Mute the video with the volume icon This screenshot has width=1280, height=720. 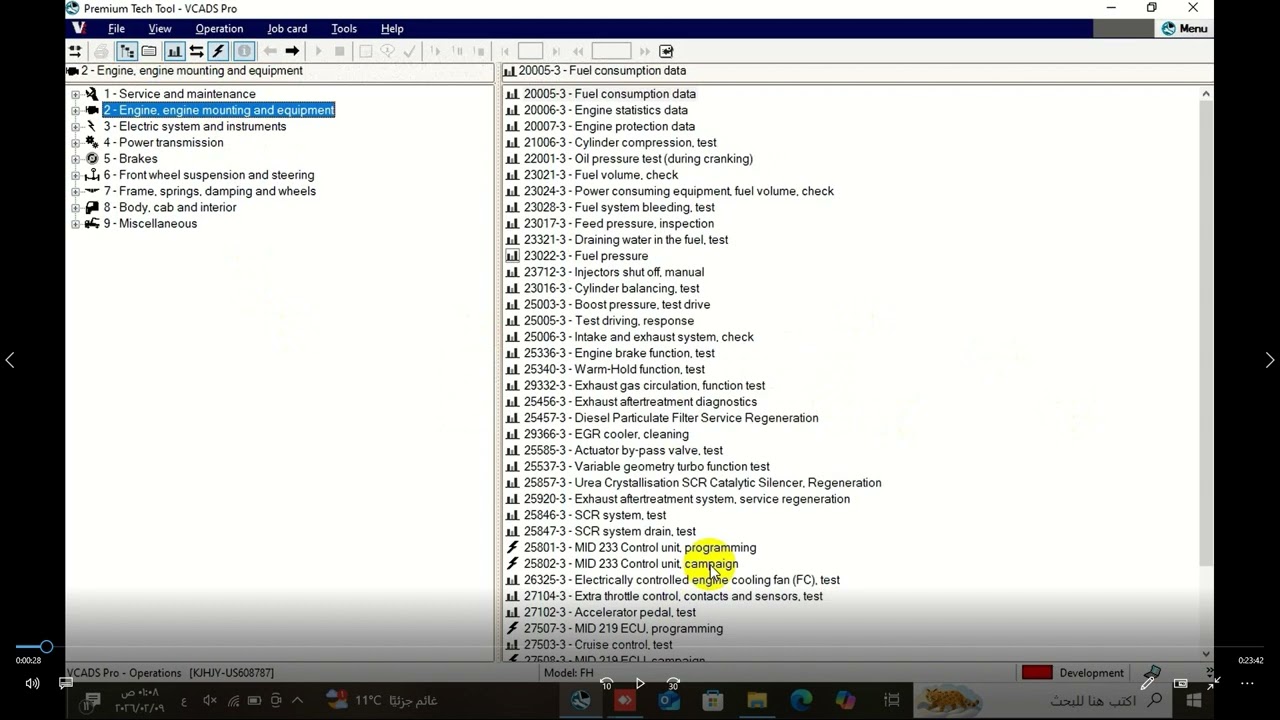[33, 684]
